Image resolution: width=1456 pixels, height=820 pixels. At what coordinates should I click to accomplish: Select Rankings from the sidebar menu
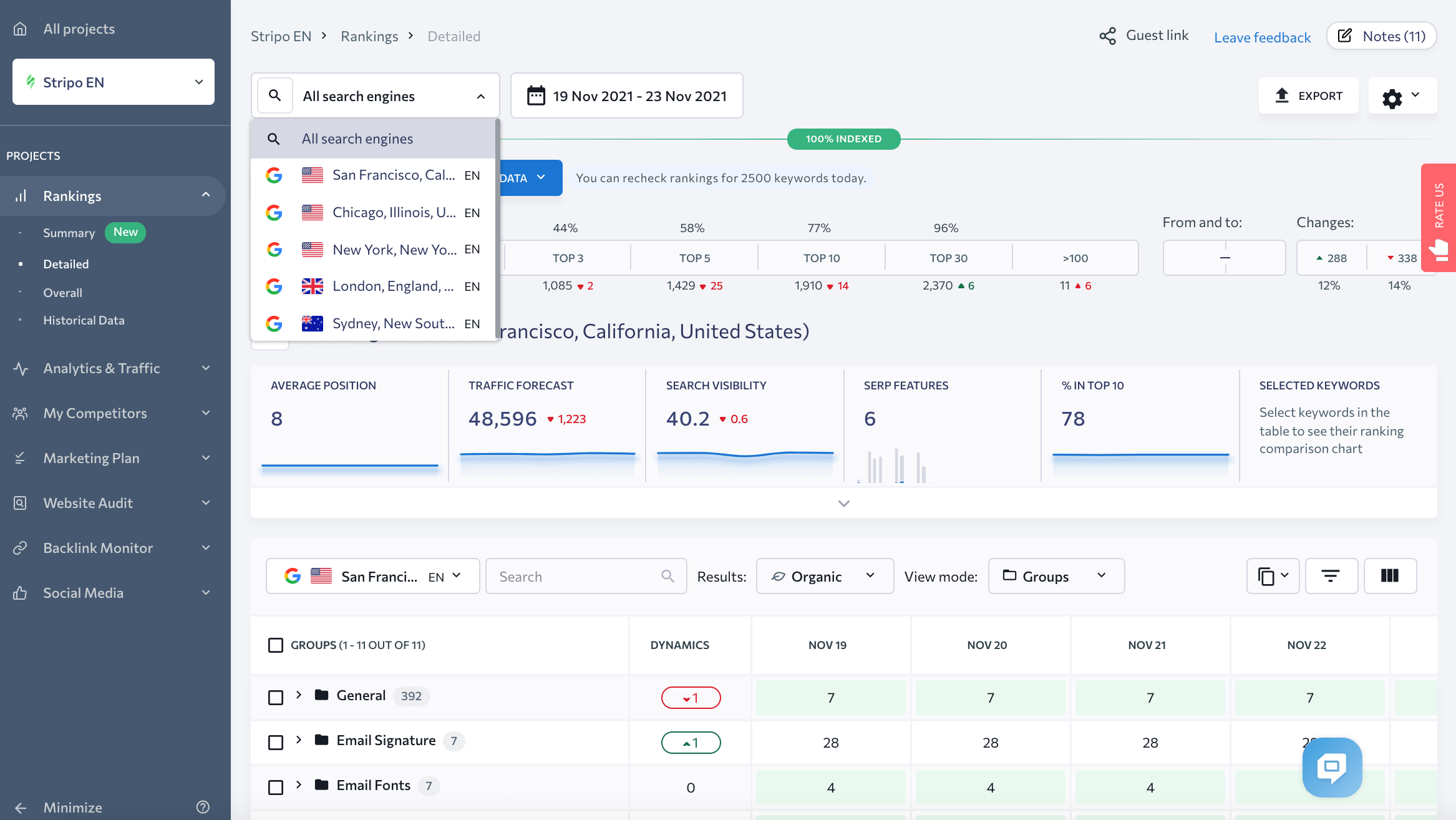point(71,195)
